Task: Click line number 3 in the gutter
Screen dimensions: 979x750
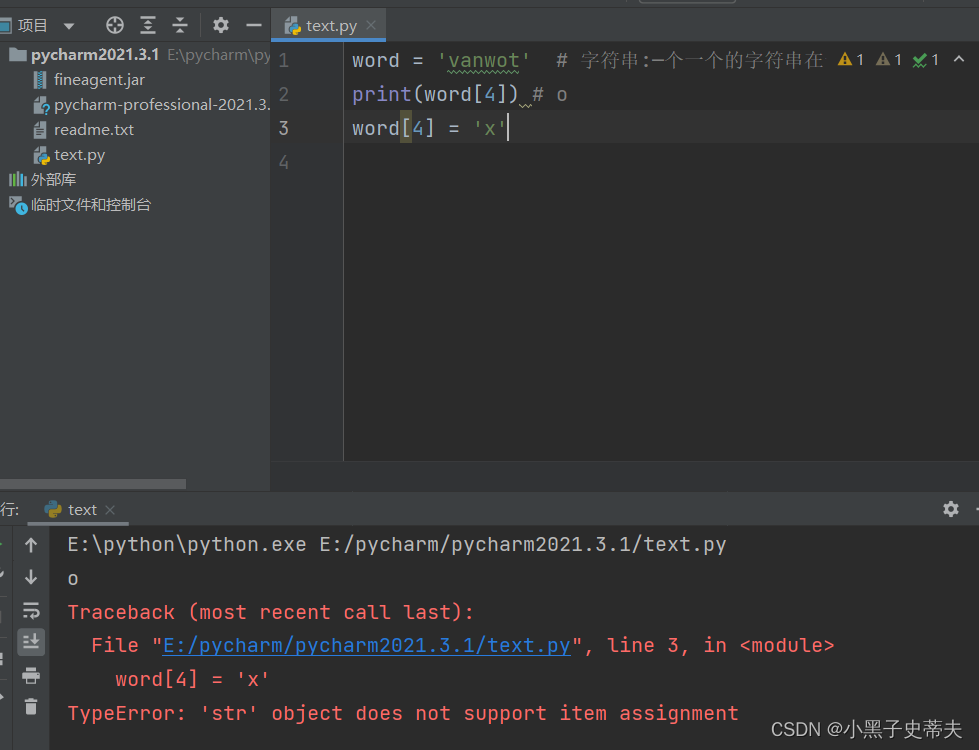Action: tap(283, 128)
